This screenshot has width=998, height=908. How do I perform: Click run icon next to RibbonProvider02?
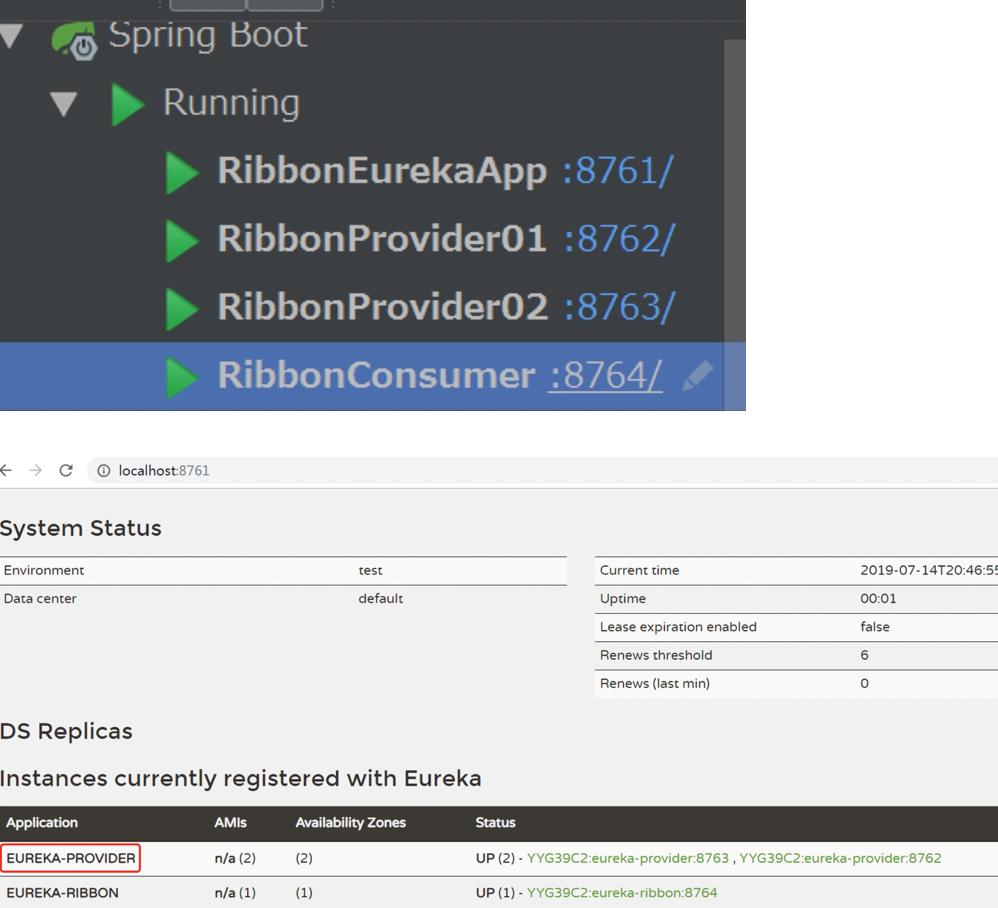pyautogui.click(x=181, y=309)
